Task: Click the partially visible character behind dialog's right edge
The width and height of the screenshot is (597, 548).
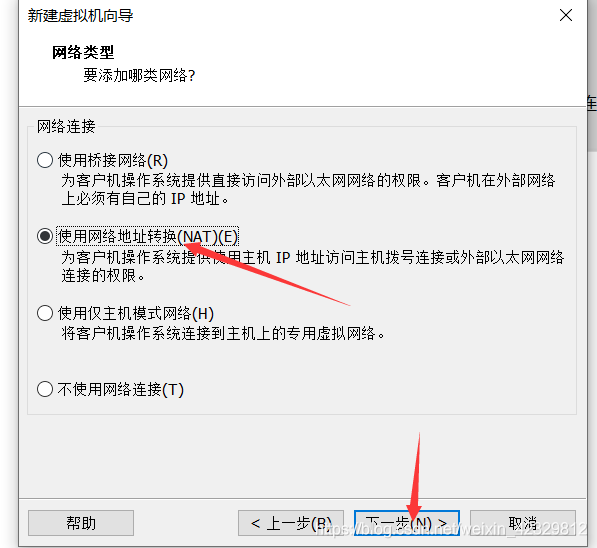Action: (x=592, y=103)
